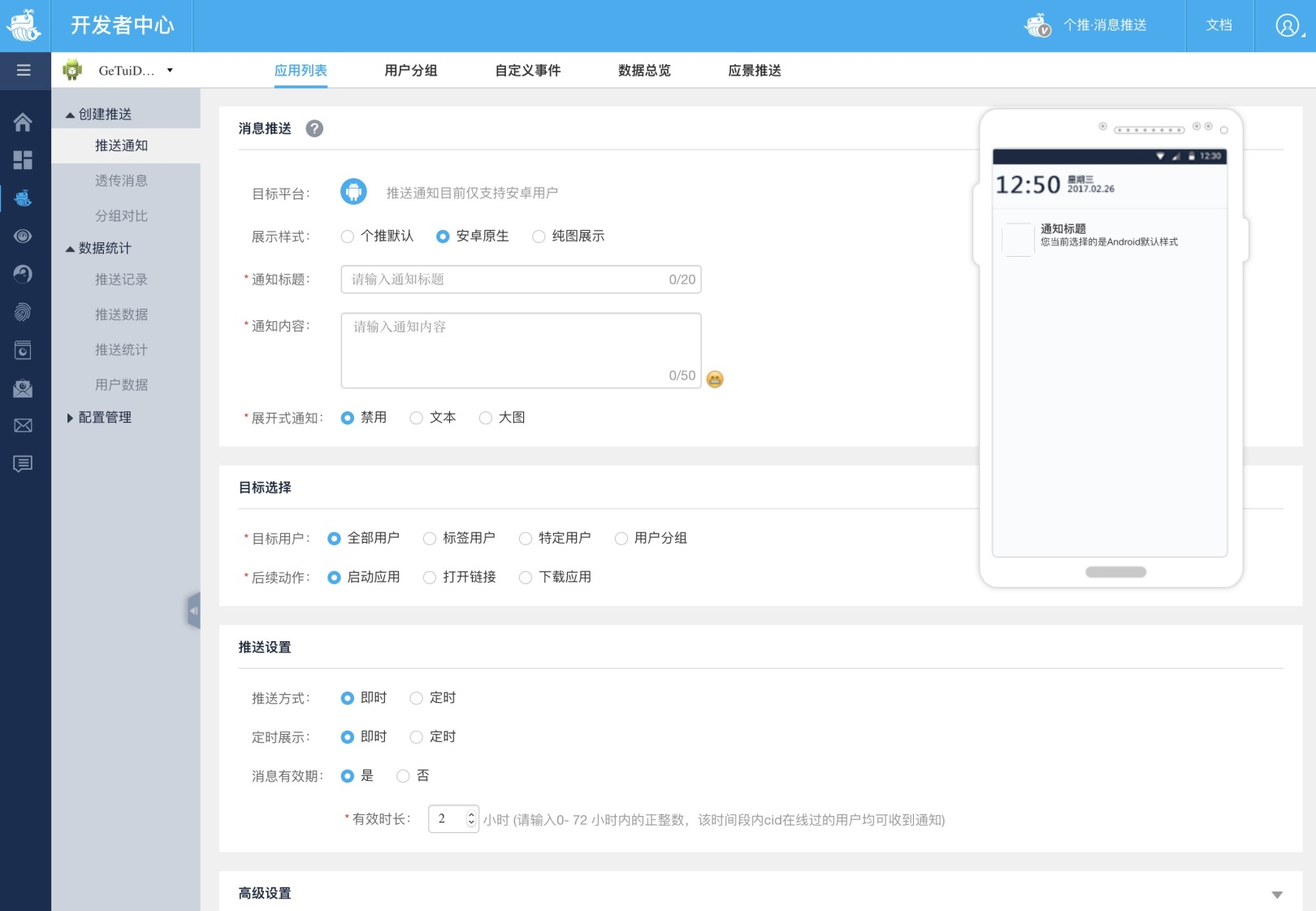Open the eye-shaped icon in left rail

[x=23, y=236]
